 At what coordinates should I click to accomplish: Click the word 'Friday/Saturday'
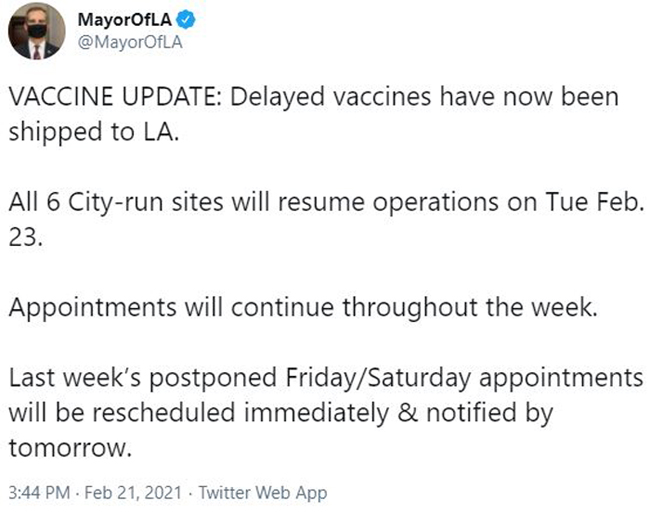[x=378, y=378]
